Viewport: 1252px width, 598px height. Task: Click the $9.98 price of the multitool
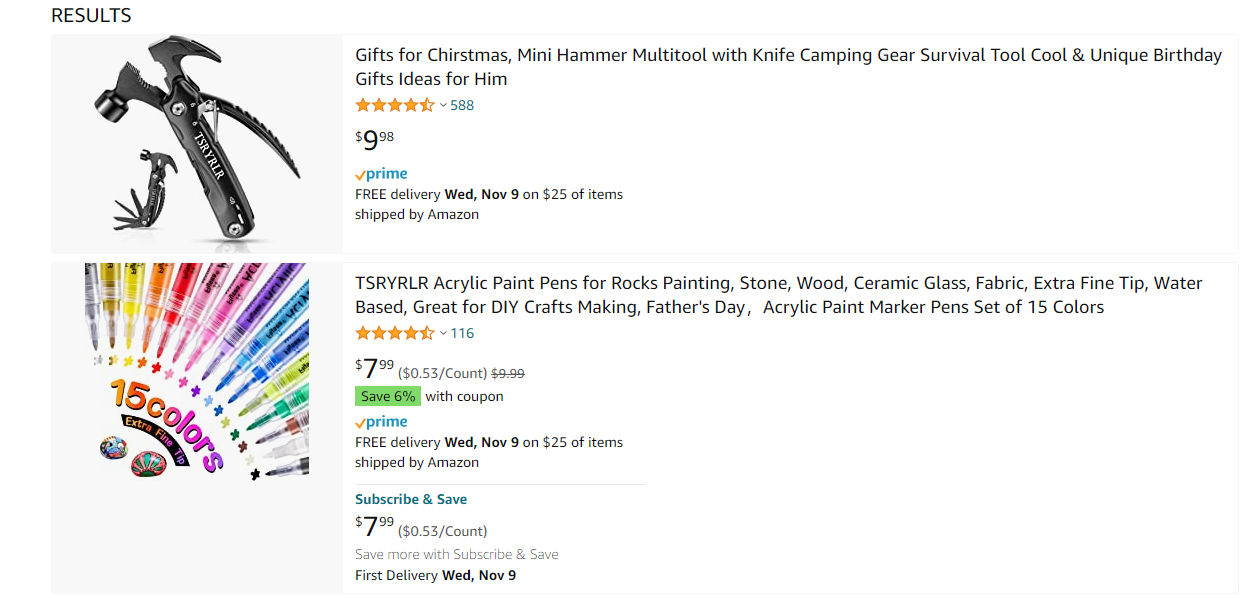coord(375,140)
